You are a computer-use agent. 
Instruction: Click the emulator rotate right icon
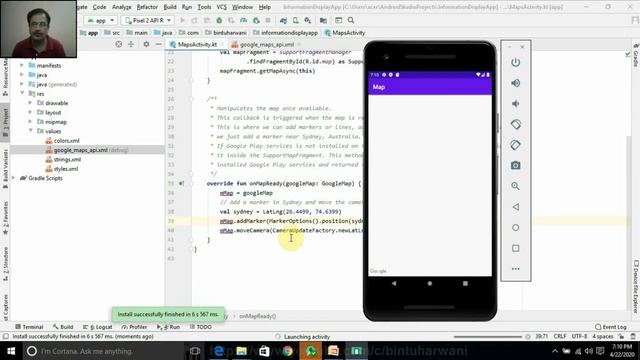516,145
